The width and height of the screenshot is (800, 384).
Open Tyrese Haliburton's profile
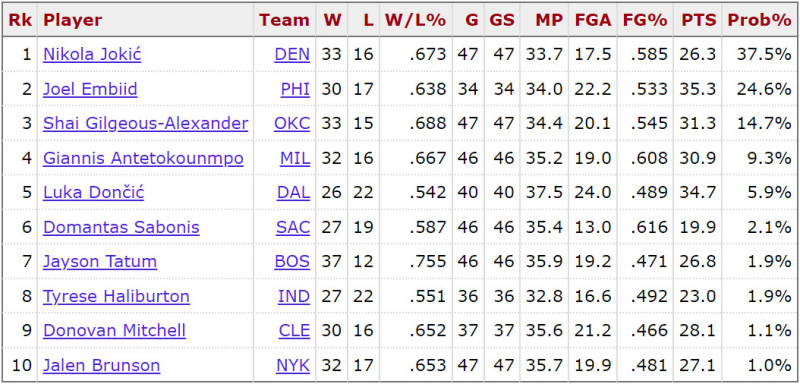(x=116, y=296)
